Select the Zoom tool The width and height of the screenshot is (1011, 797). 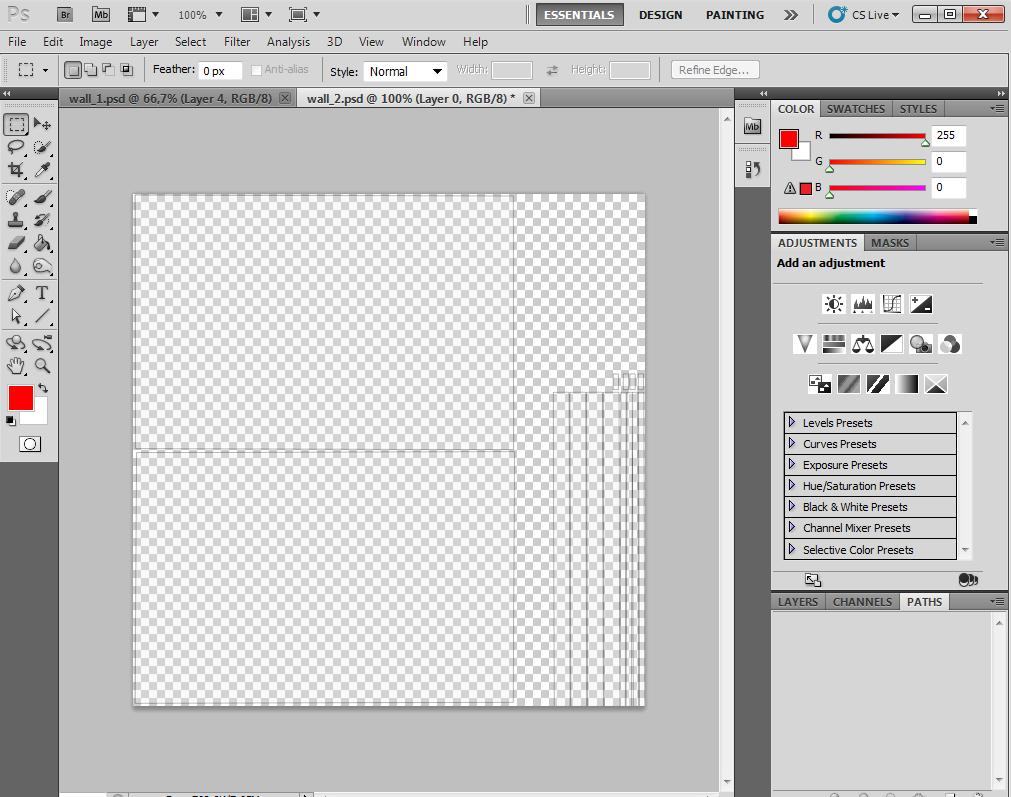(43, 366)
